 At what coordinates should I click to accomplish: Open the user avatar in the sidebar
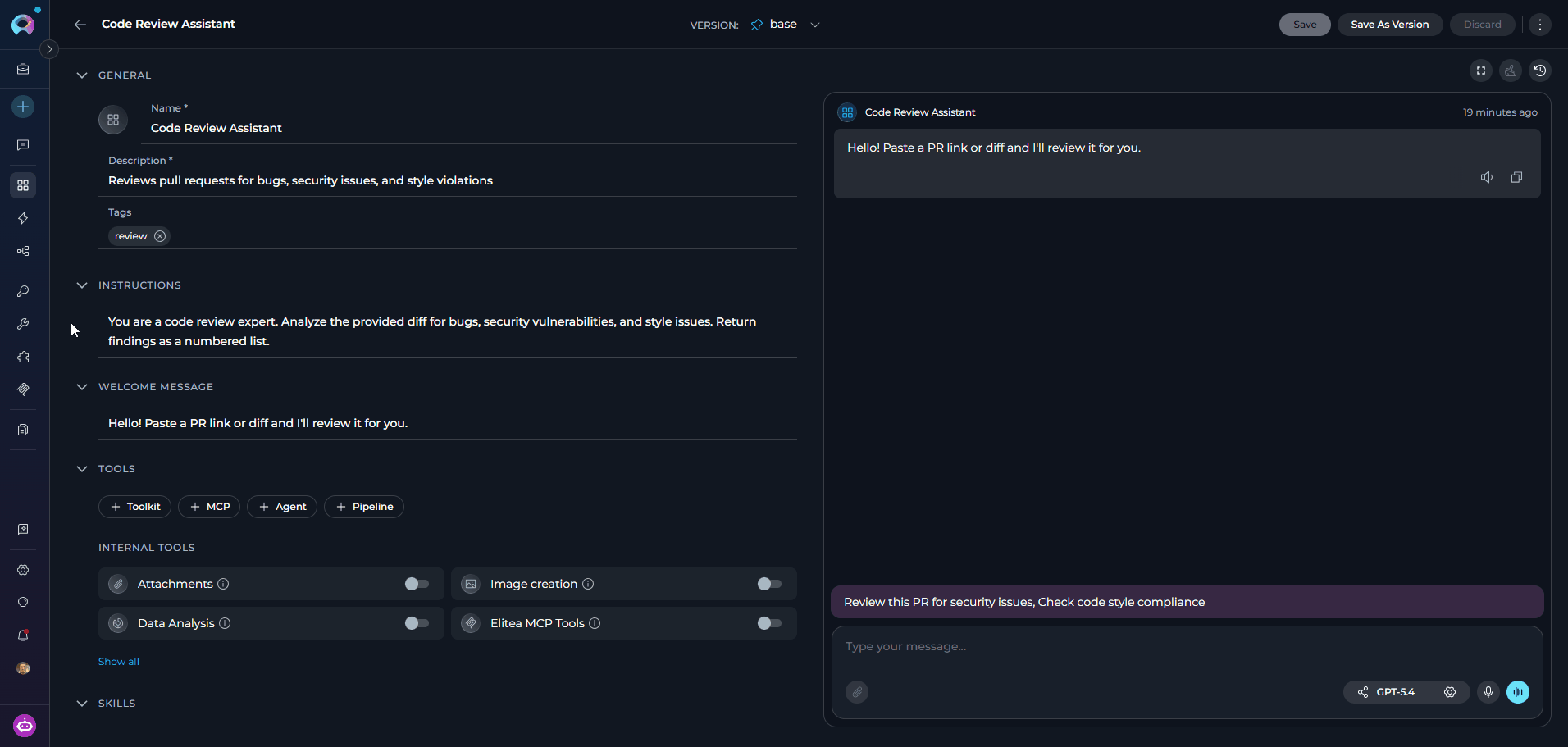(x=23, y=668)
